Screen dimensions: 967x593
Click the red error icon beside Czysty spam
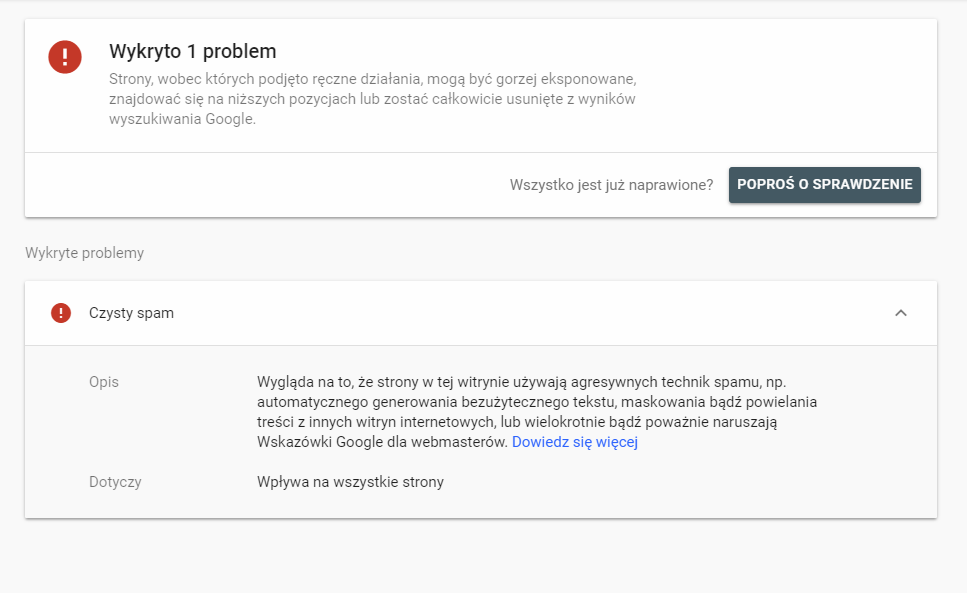pyautogui.click(x=61, y=313)
